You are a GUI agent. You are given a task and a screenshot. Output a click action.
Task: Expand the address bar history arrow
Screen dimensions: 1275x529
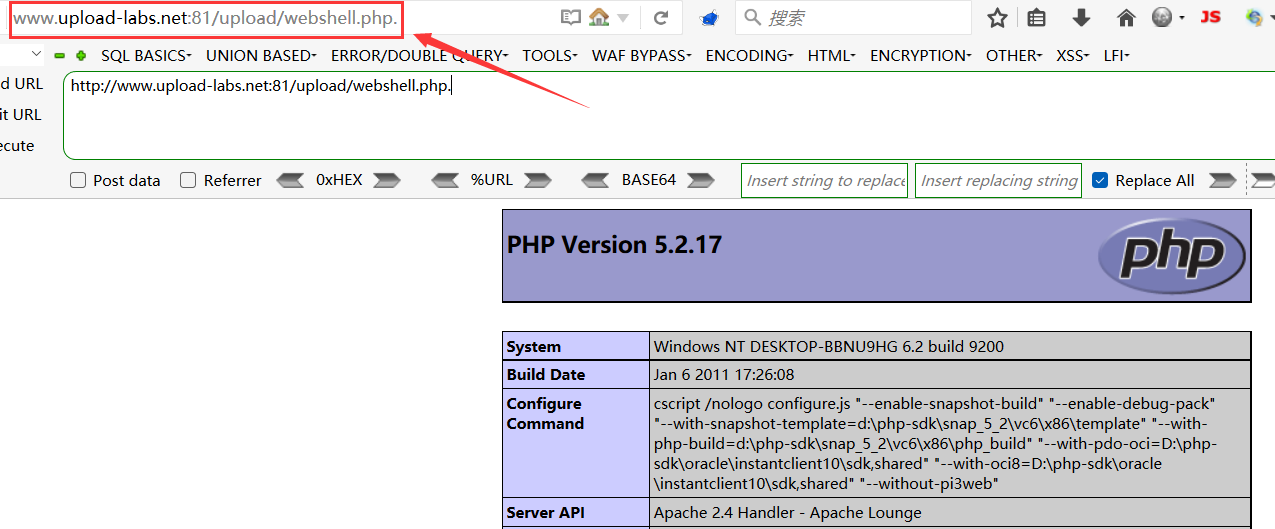click(623, 18)
